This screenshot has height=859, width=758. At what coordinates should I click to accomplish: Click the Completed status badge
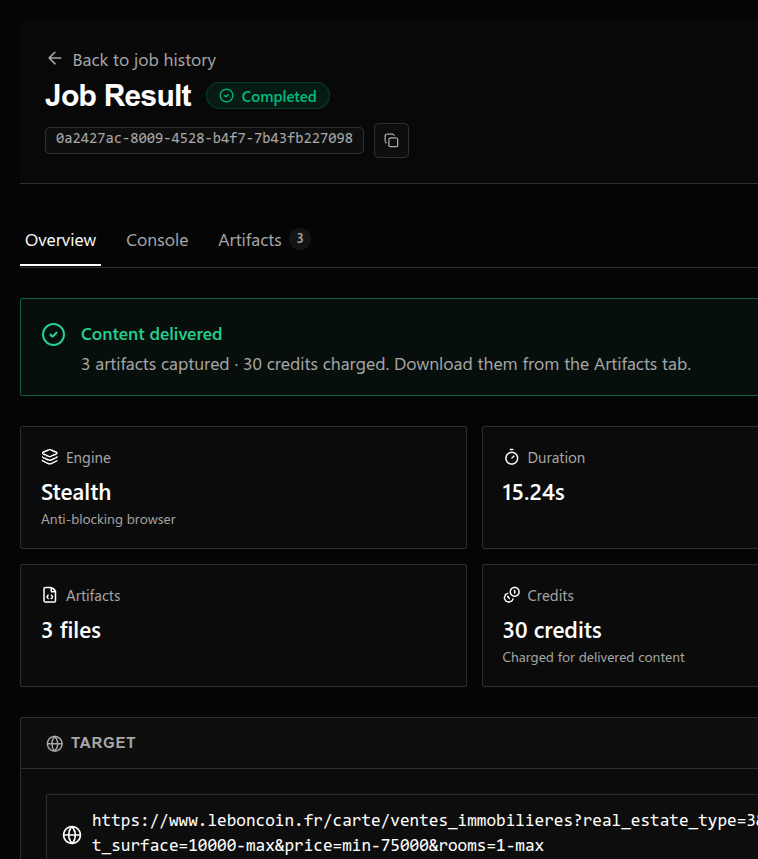click(x=268, y=96)
